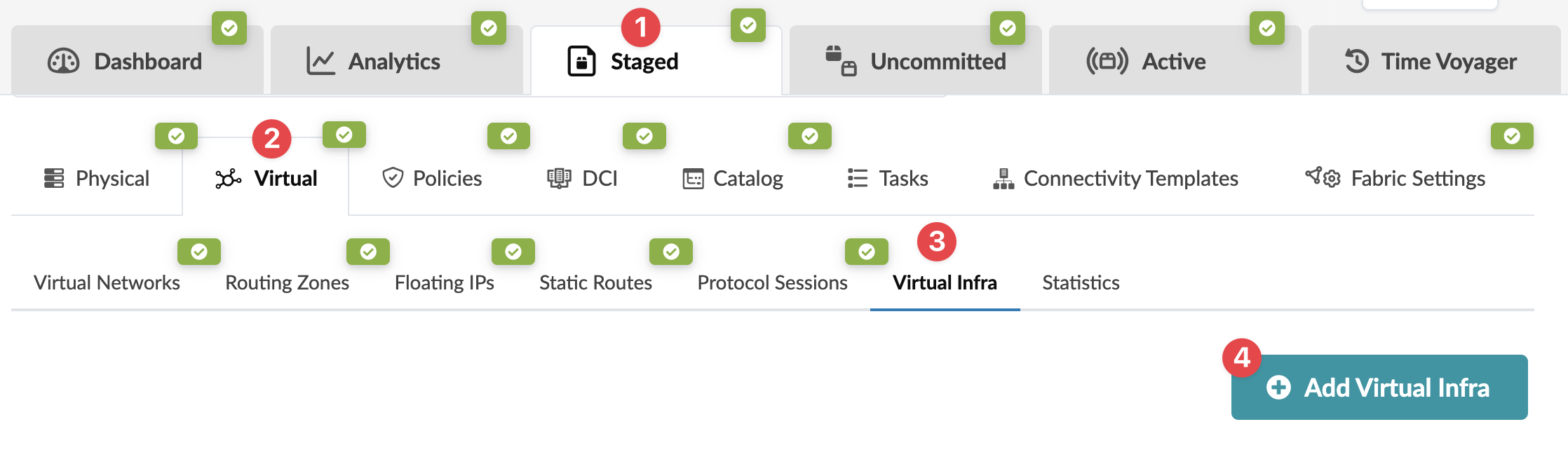The image size is (1568, 457).
Task: Select the Tasks tab
Action: [888, 179]
